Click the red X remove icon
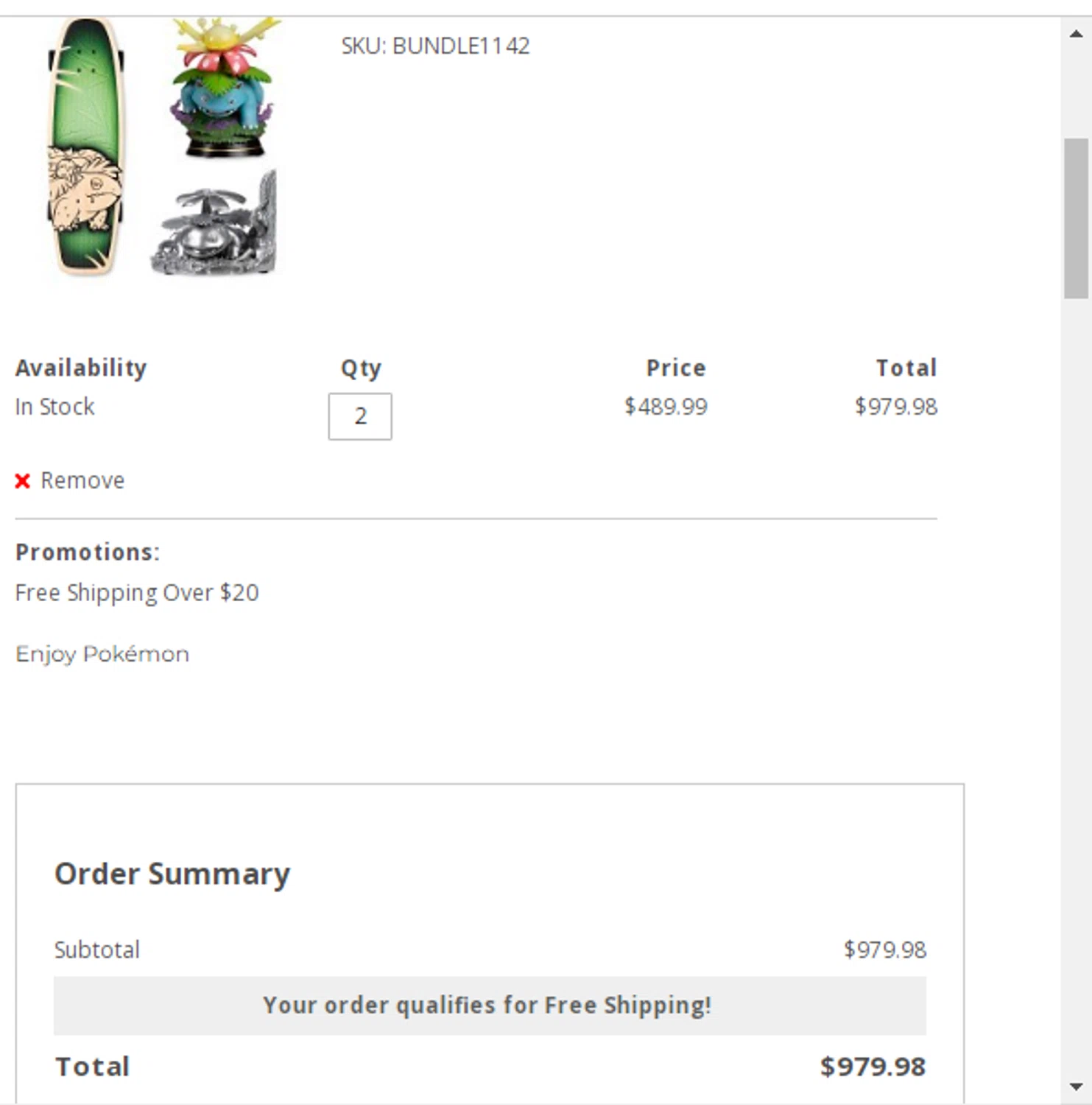This screenshot has width=1092, height=1105. [x=23, y=481]
